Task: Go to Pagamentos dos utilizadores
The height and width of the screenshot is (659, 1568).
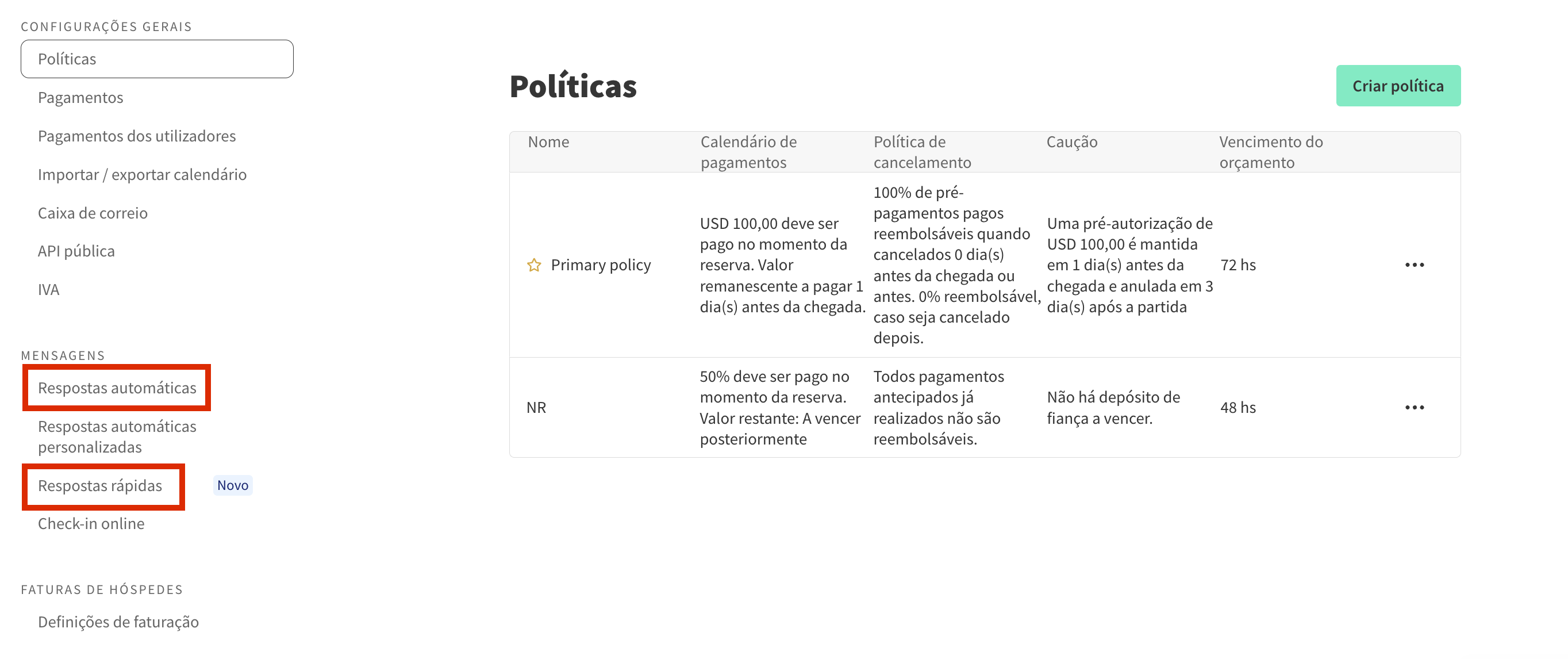Action: click(x=136, y=136)
